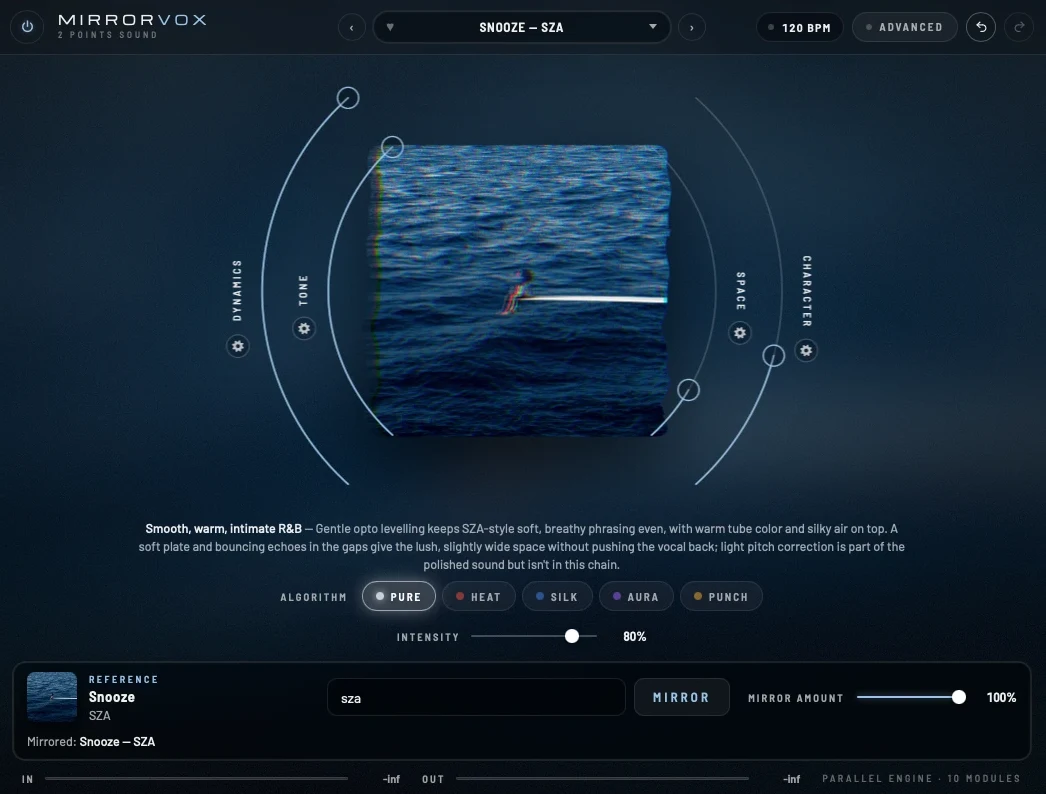
Task: Click the DYNAMICS label
Action: (237, 290)
